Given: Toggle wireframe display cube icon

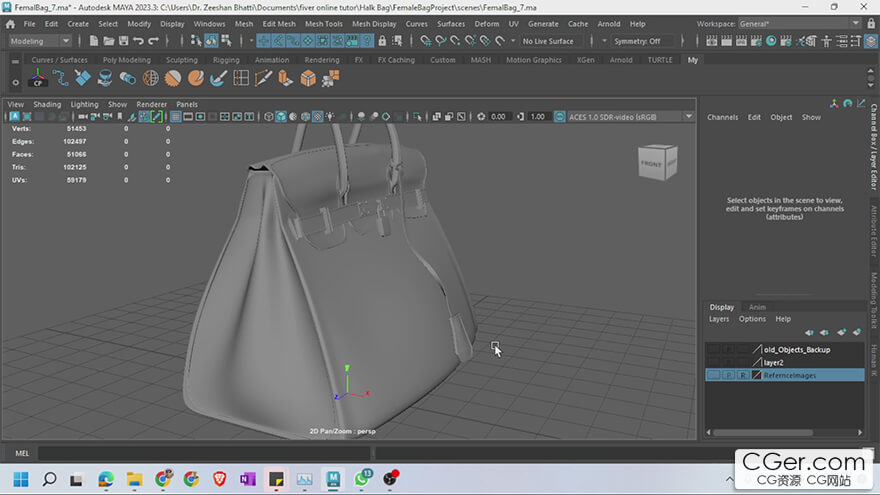Looking at the screenshot, I should click(269, 117).
